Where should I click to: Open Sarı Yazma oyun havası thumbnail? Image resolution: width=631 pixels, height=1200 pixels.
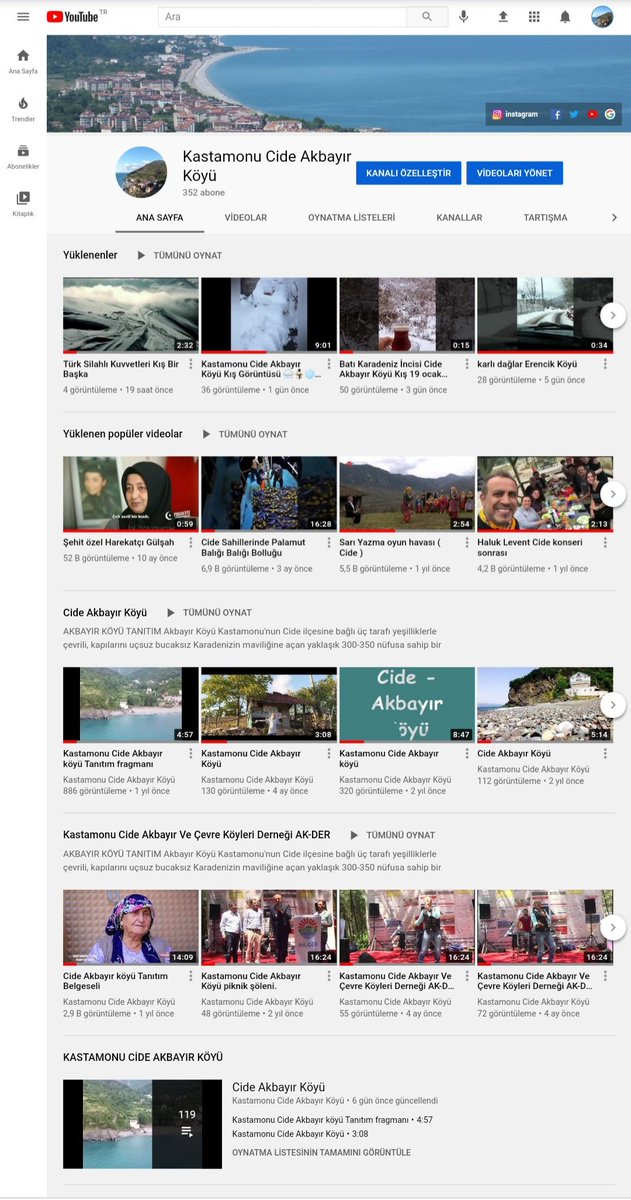coord(407,494)
